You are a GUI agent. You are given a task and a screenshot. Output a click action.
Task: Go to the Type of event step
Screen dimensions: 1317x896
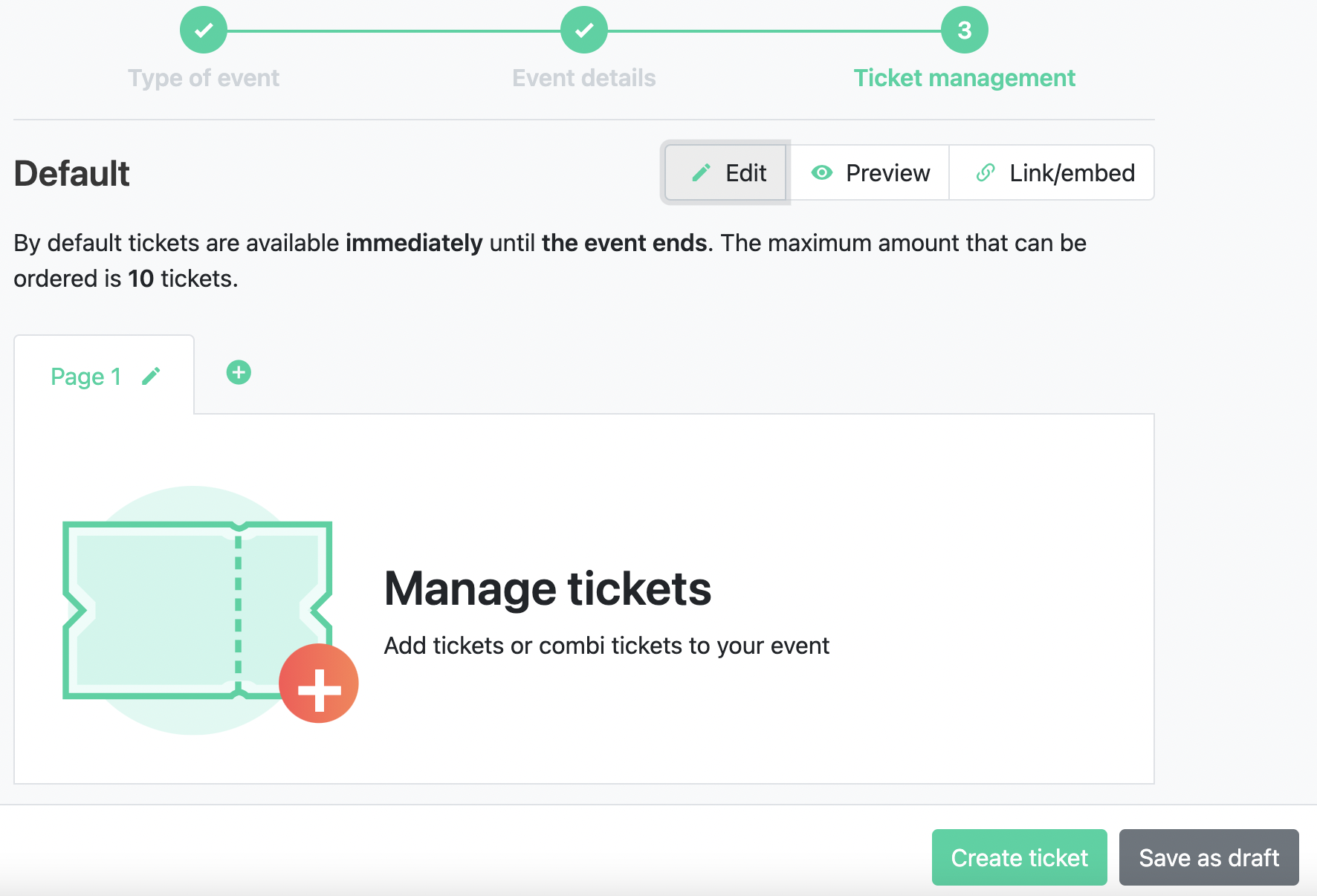204,78
